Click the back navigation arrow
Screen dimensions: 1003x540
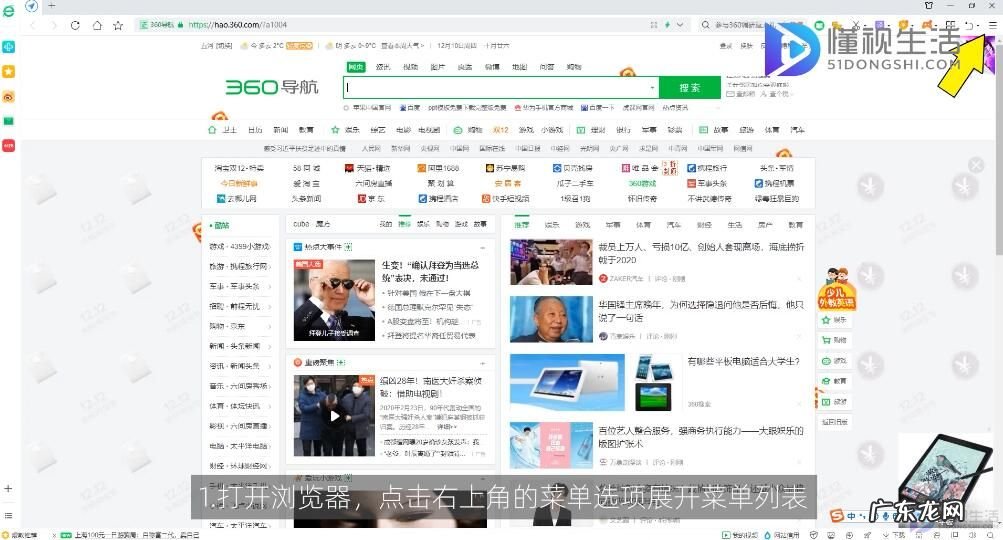33,25
